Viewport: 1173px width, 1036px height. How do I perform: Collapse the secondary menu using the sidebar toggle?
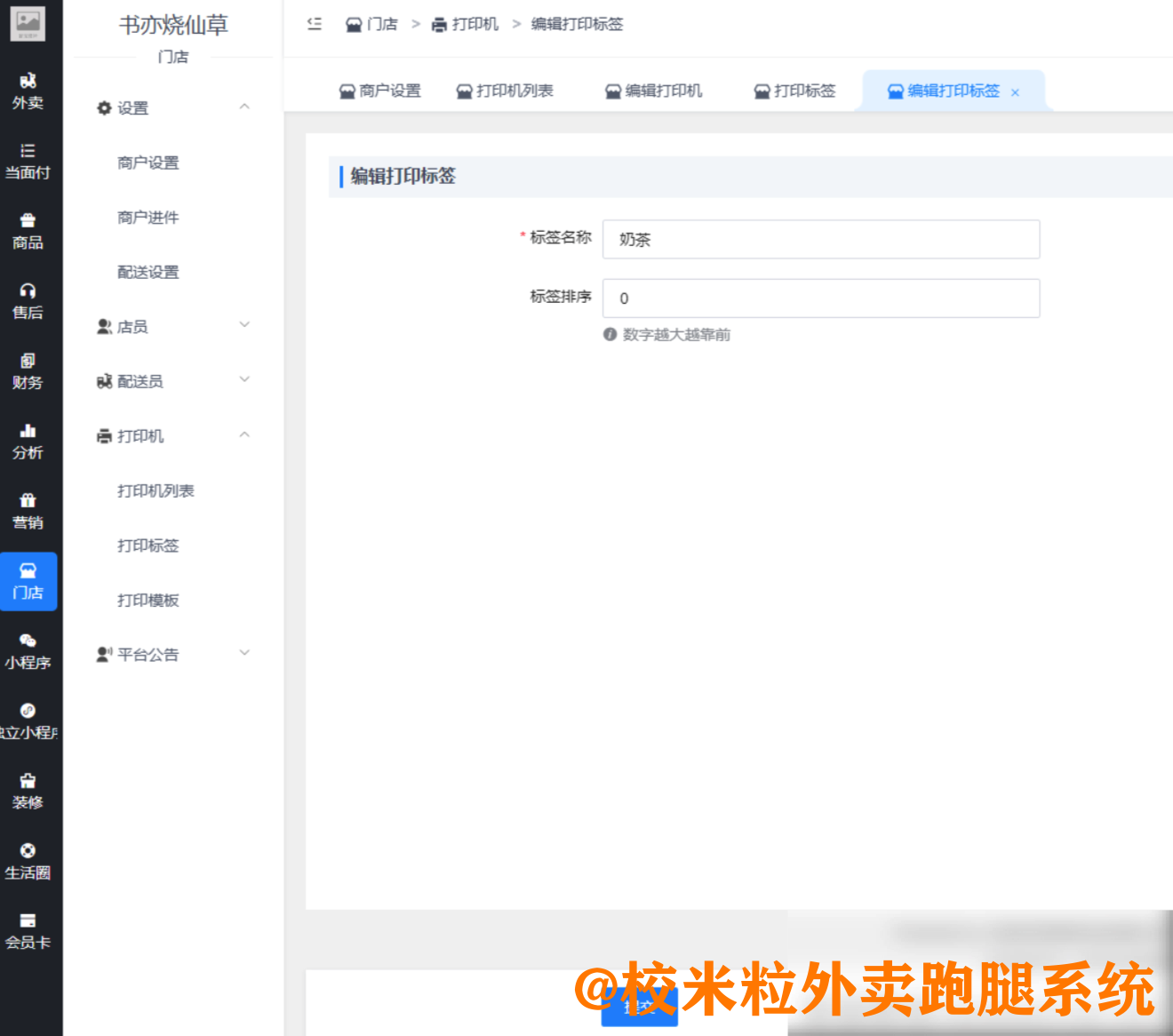[x=313, y=24]
